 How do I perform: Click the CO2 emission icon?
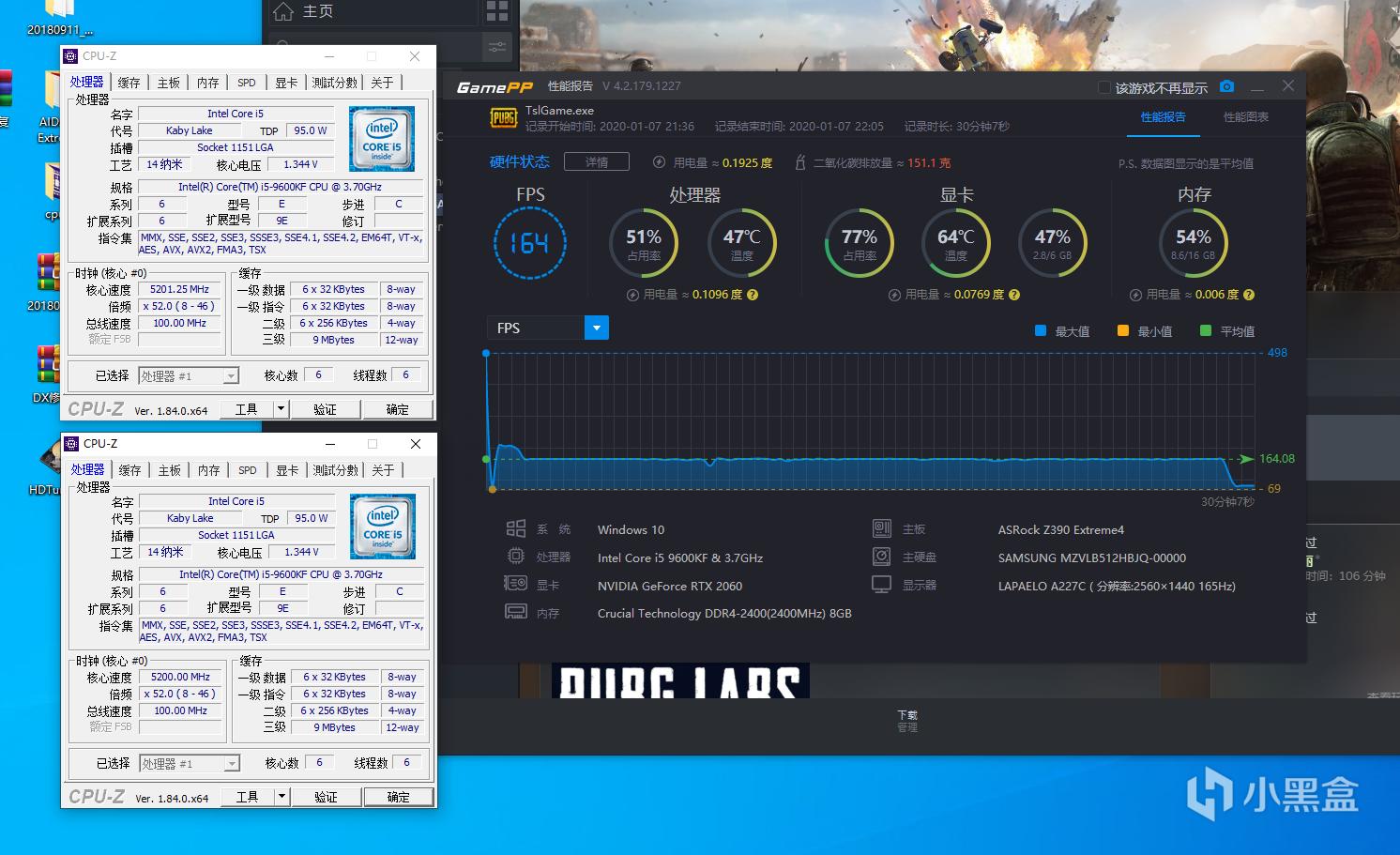pos(800,162)
